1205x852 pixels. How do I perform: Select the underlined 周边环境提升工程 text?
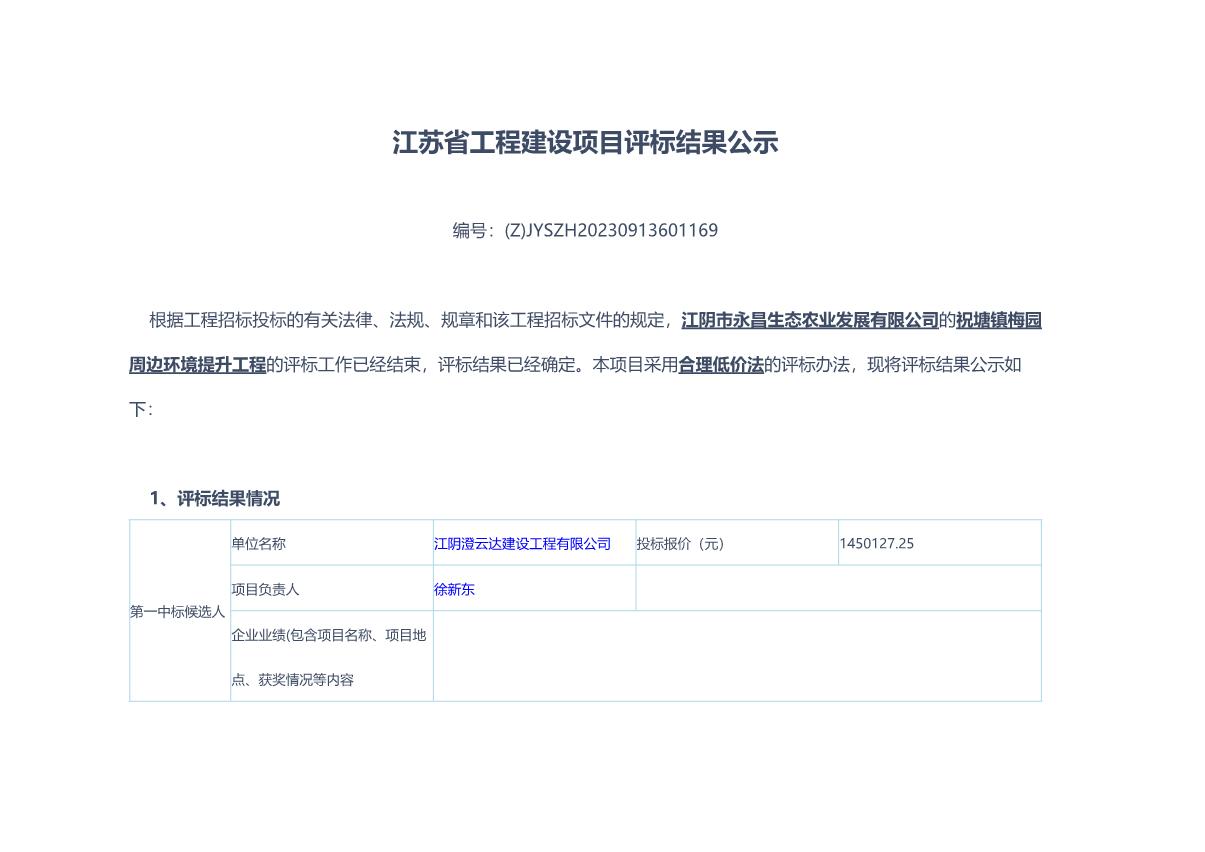pyautogui.click(x=198, y=365)
